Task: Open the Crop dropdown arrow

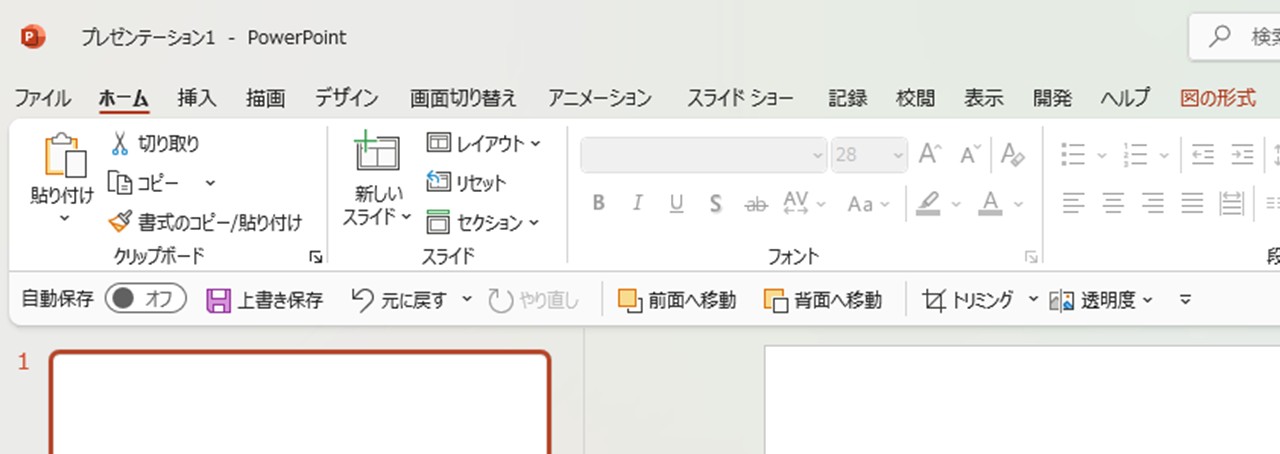Action: 1033,299
